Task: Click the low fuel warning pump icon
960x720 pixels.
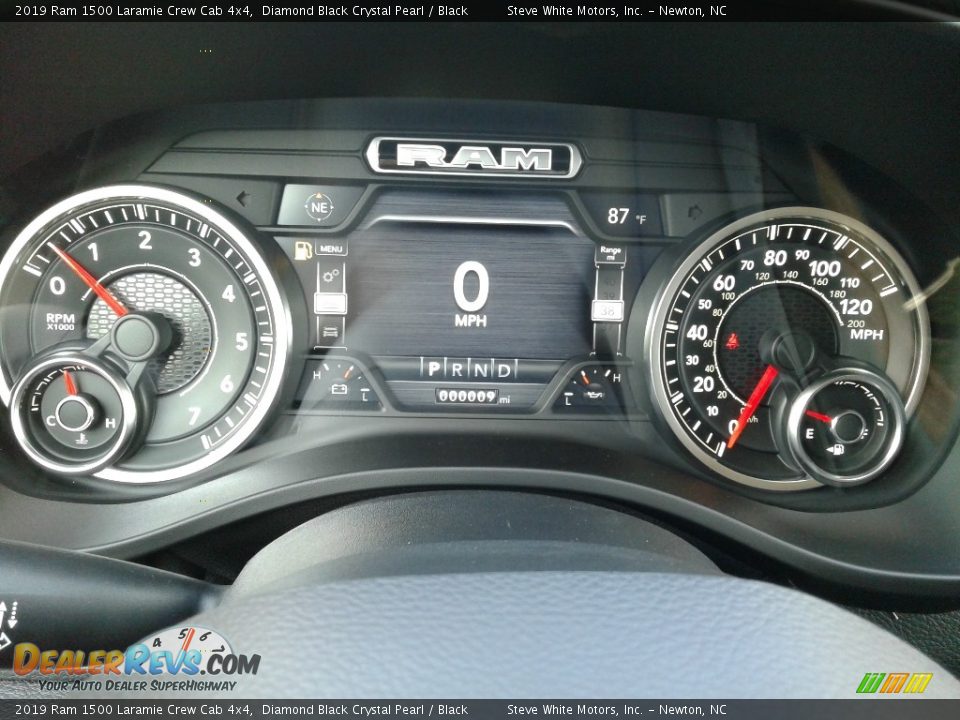Action: pyautogui.click(x=303, y=249)
